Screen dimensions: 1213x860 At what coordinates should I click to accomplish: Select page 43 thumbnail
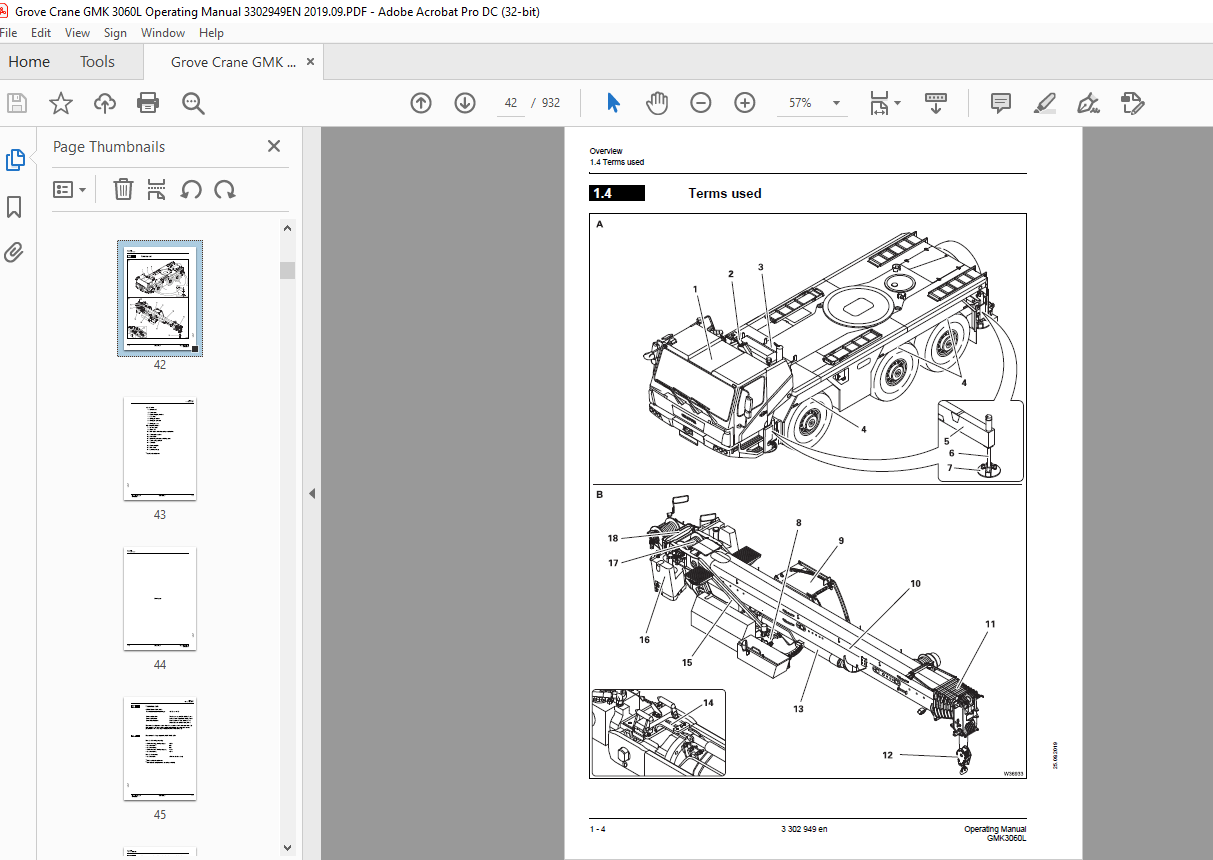[160, 448]
